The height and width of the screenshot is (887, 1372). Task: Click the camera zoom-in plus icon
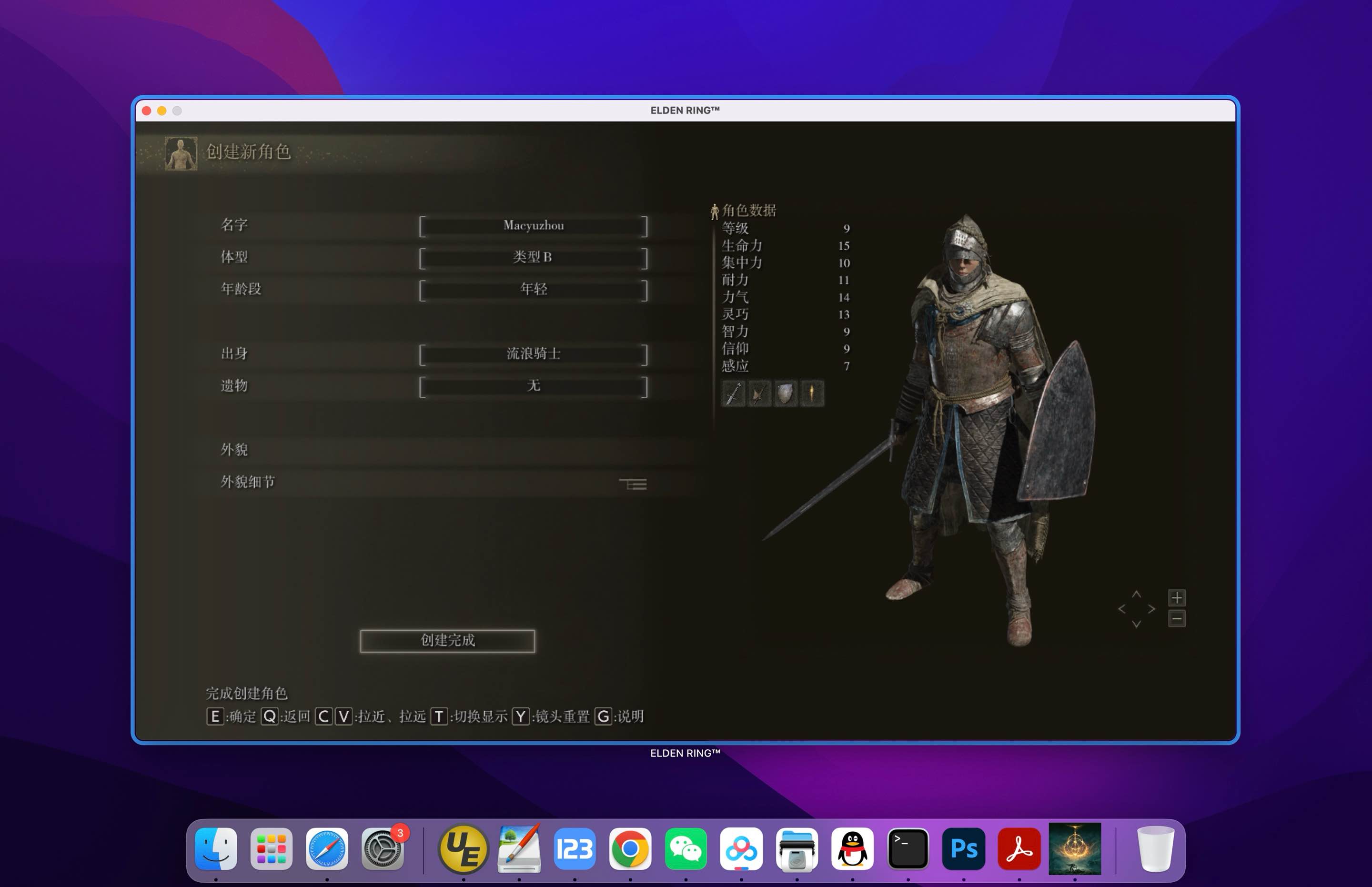1176,597
